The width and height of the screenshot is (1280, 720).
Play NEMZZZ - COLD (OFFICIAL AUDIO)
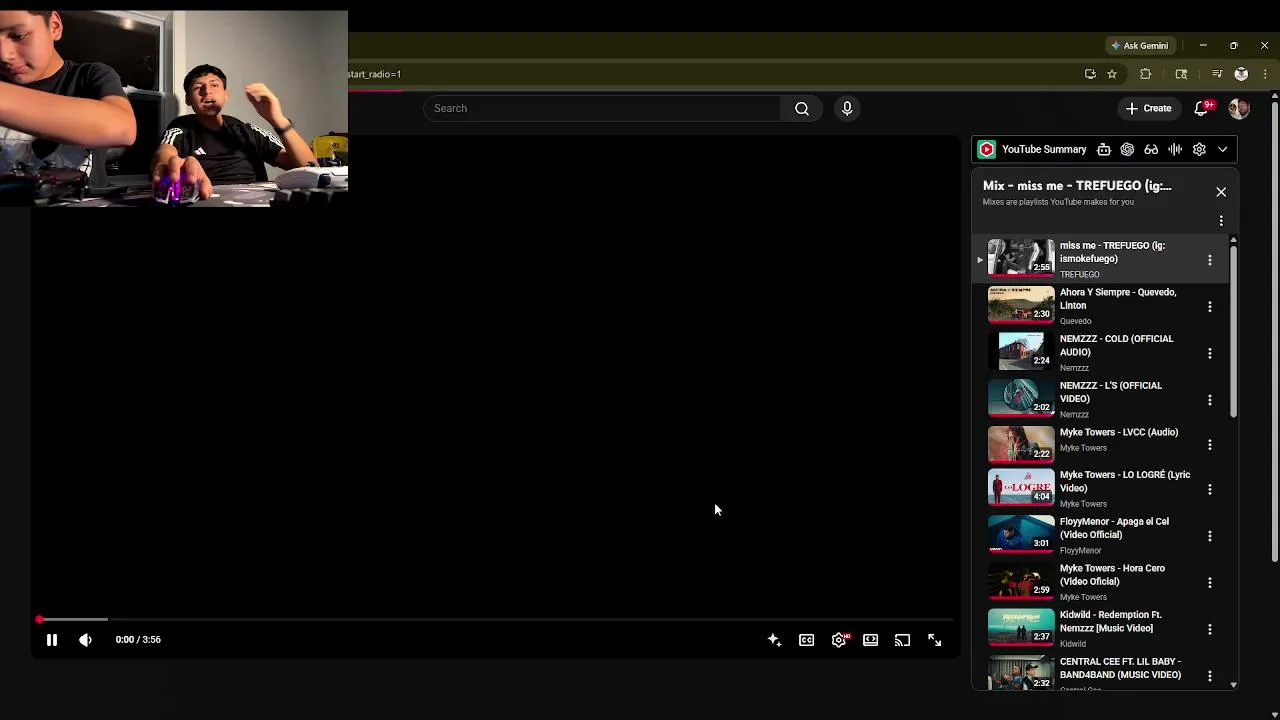1021,351
